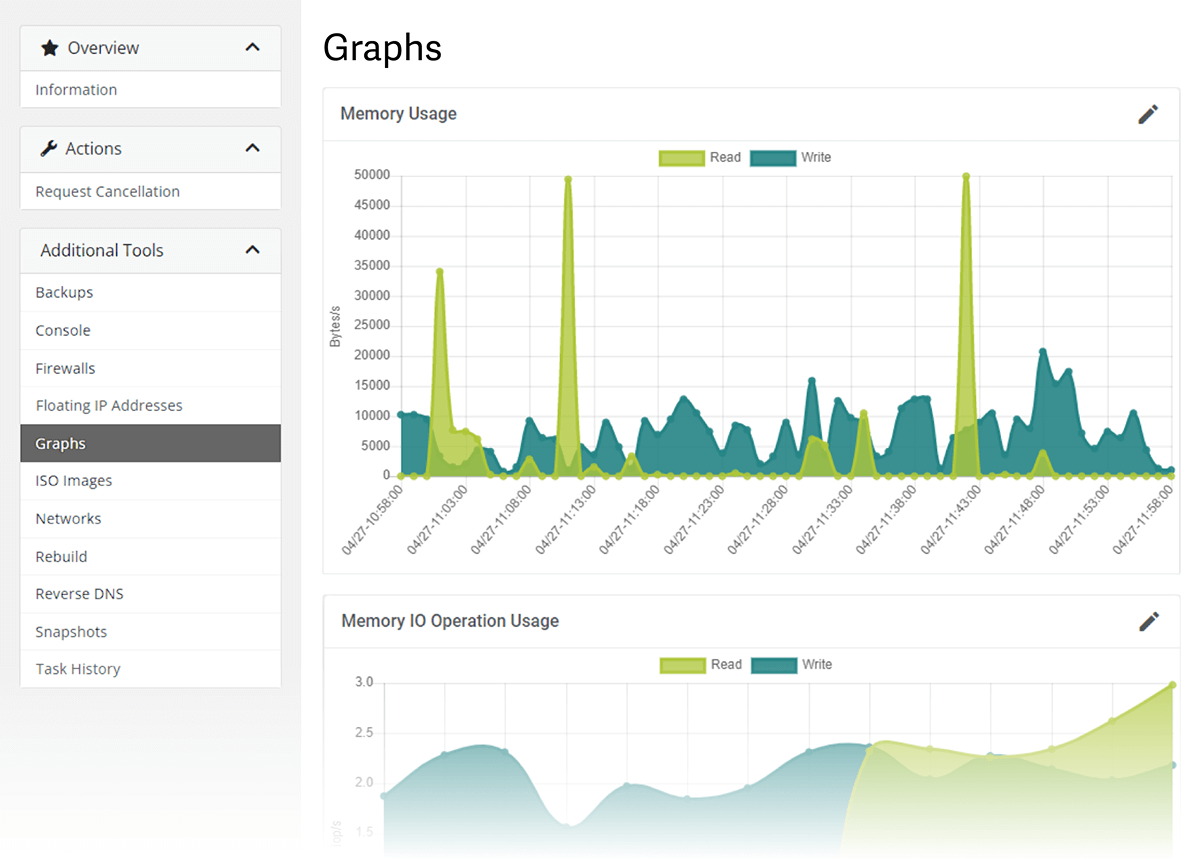Click the Overview panel heading text
This screenshot has height=860, width=1200.
pyautogui.click(x=103, y=48)
